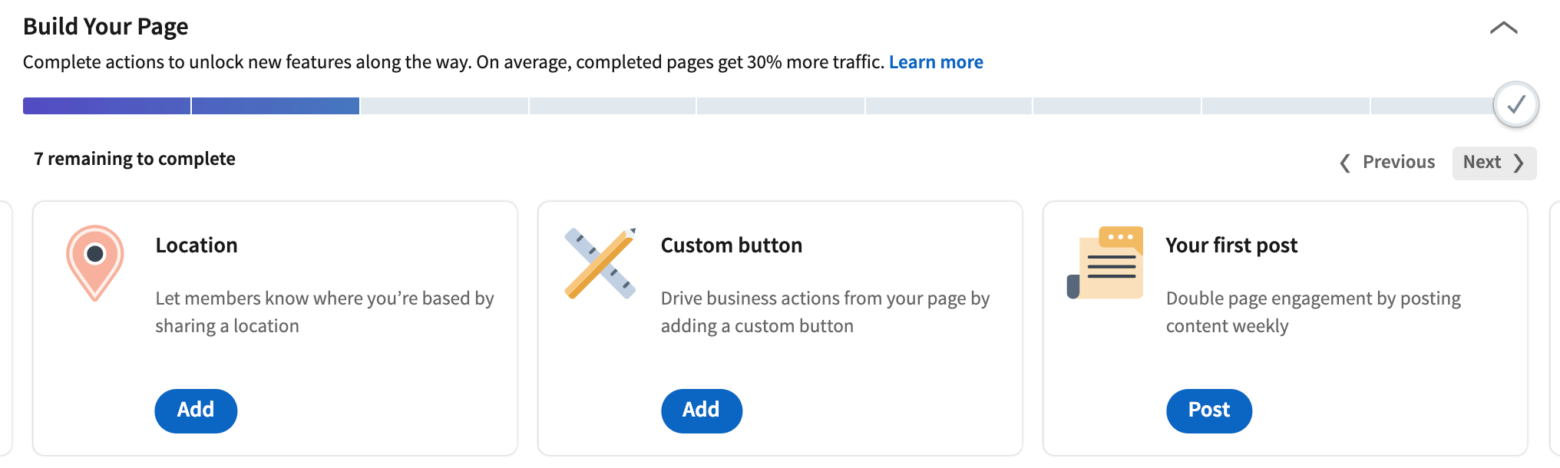Open the Custom button card title
Viewport: 1560px width, 468px height.
tap(731, 245)
